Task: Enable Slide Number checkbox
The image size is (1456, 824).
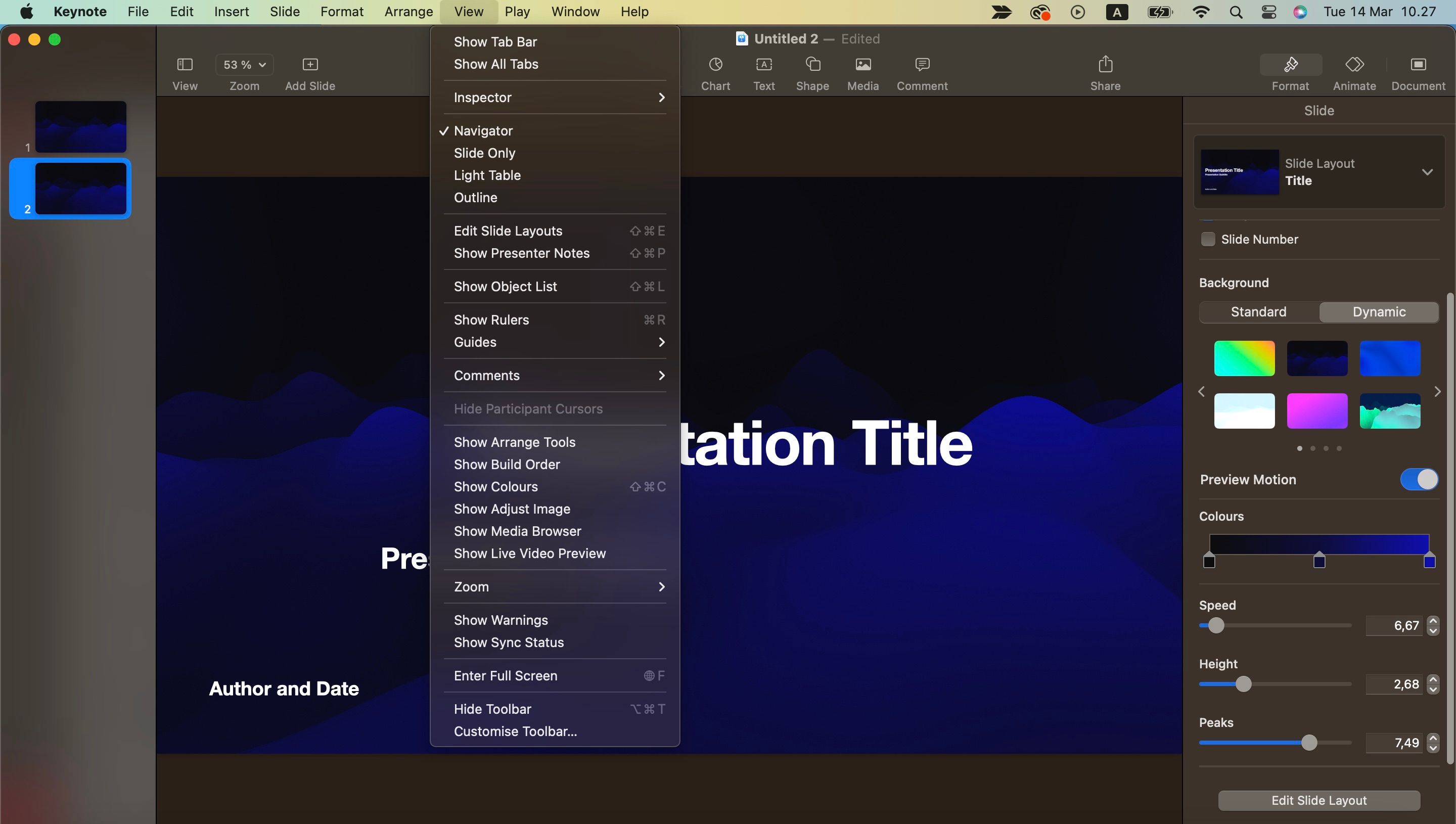Action: point(1207,239)
